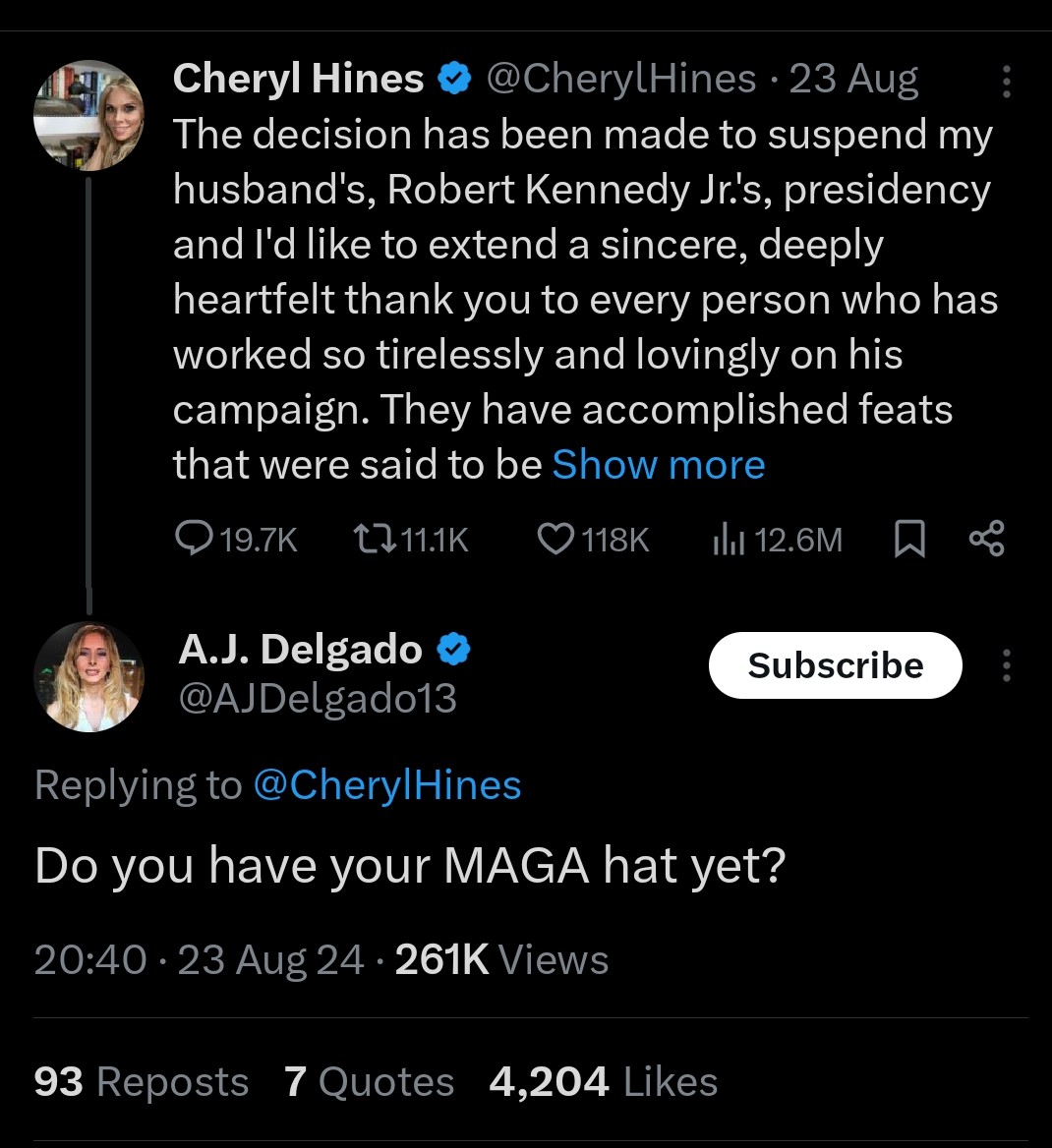Open the @CherylHines mention link in reply
Viewport: 1052px width, 1148px height.
386,785
